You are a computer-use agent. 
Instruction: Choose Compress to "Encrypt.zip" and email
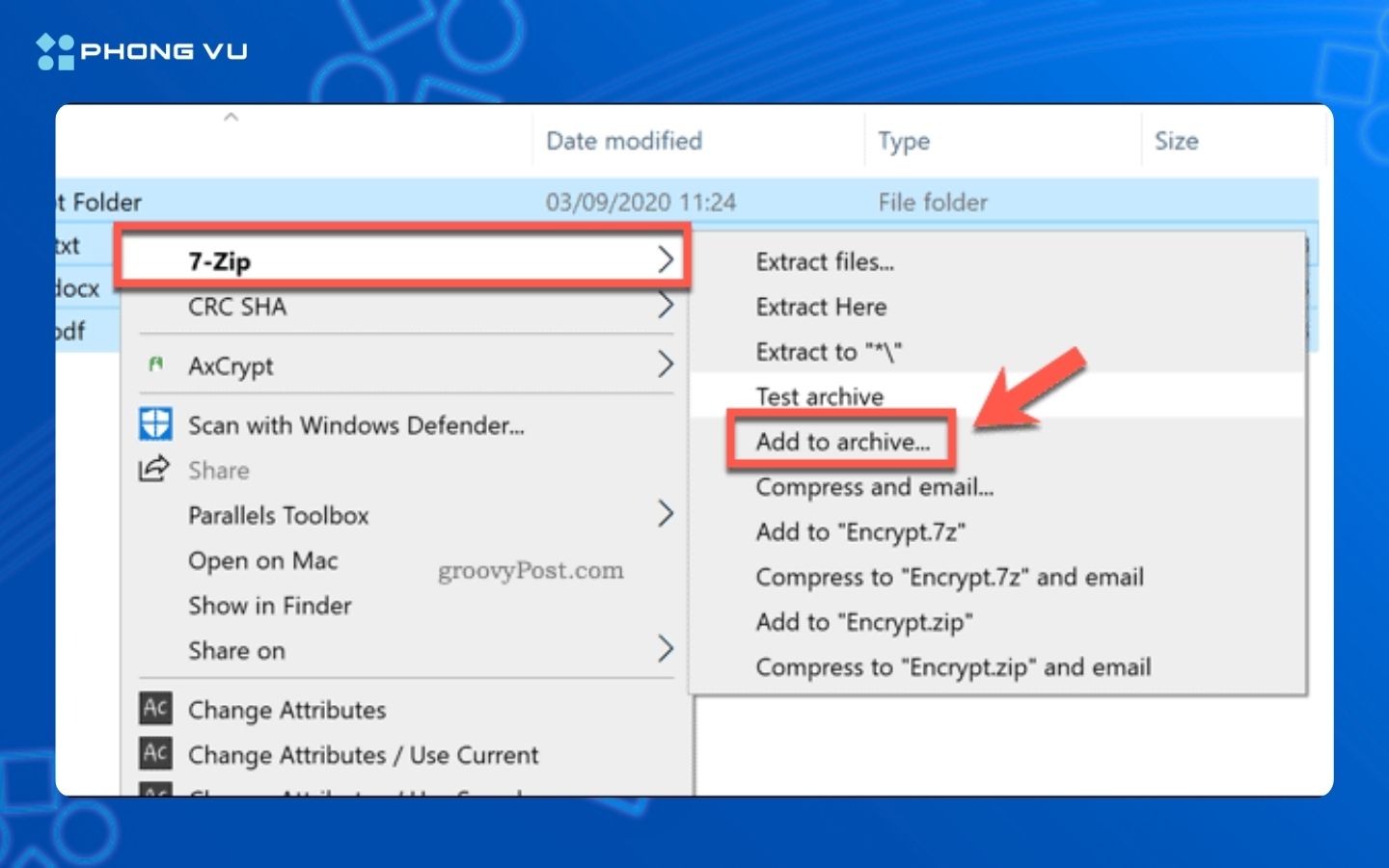(x=998, y=667)
